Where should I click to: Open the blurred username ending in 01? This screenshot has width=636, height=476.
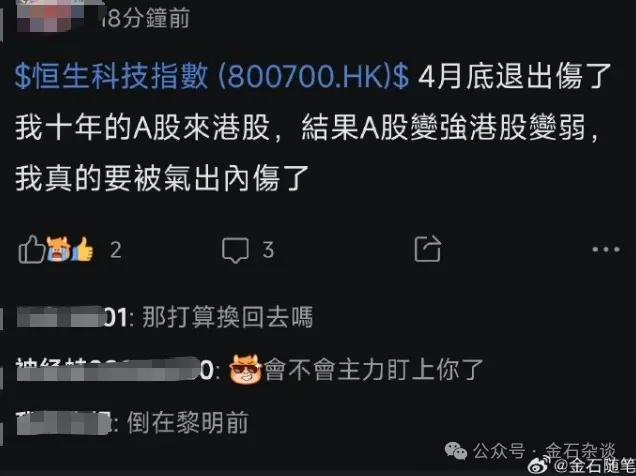(x=72, y=317)
